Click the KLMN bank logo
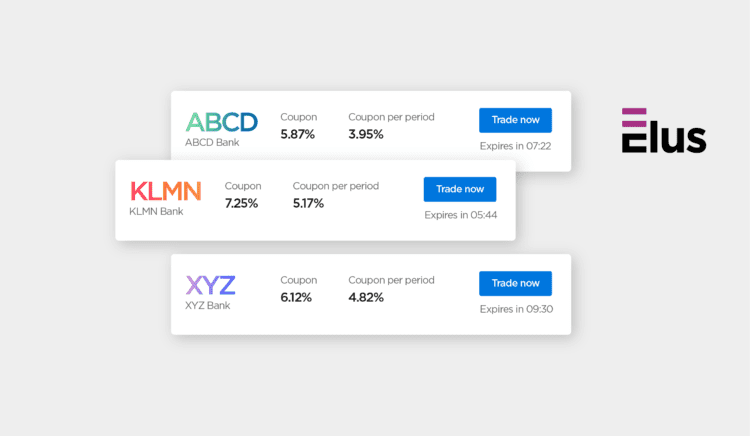Screen dimensions: 750x436 pos(165,190)
